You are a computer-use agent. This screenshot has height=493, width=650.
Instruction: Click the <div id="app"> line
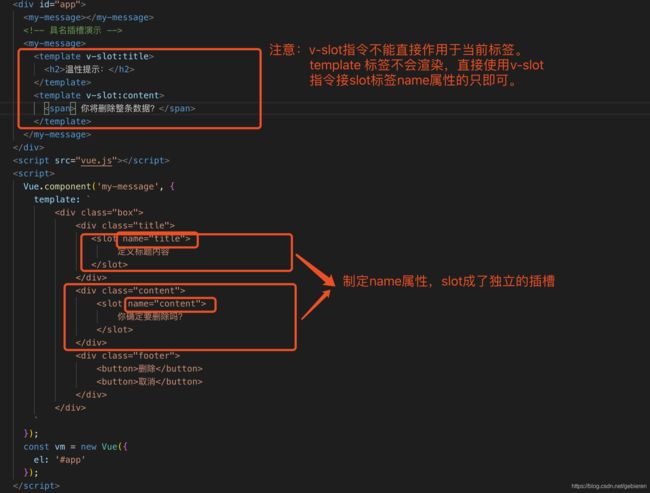click(x=49, y=5)
